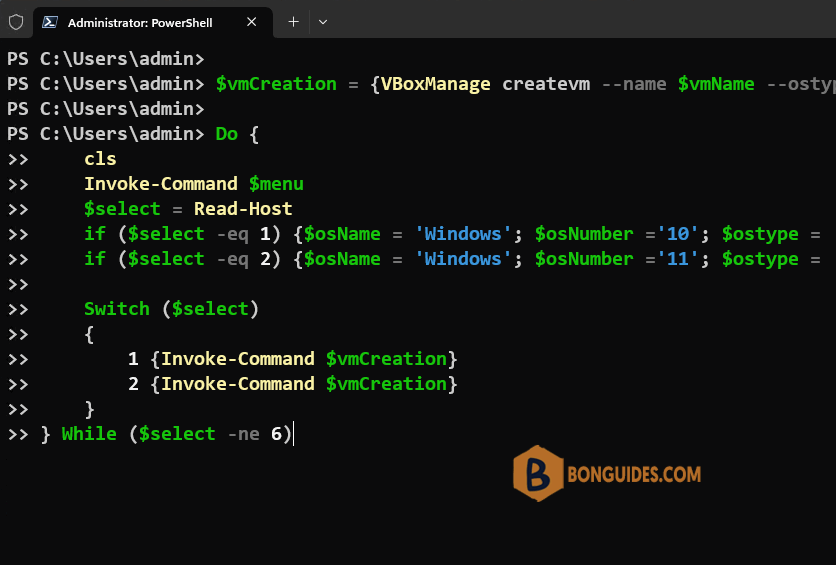Click the $vmCreation variable assignment text
The image size is (836, 565).
[276, 84]
